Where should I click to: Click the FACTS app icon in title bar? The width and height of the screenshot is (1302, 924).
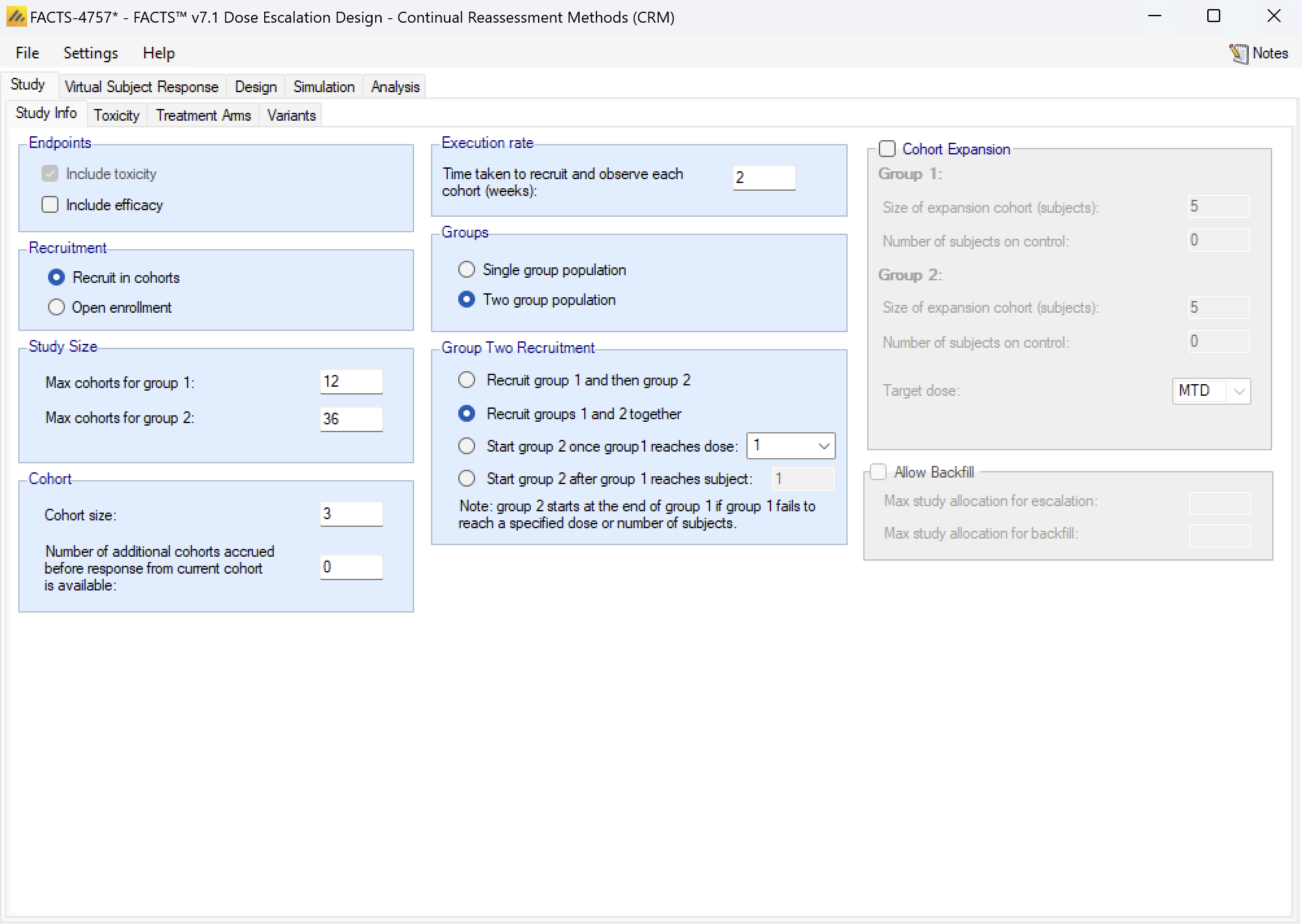click(16, 17)
